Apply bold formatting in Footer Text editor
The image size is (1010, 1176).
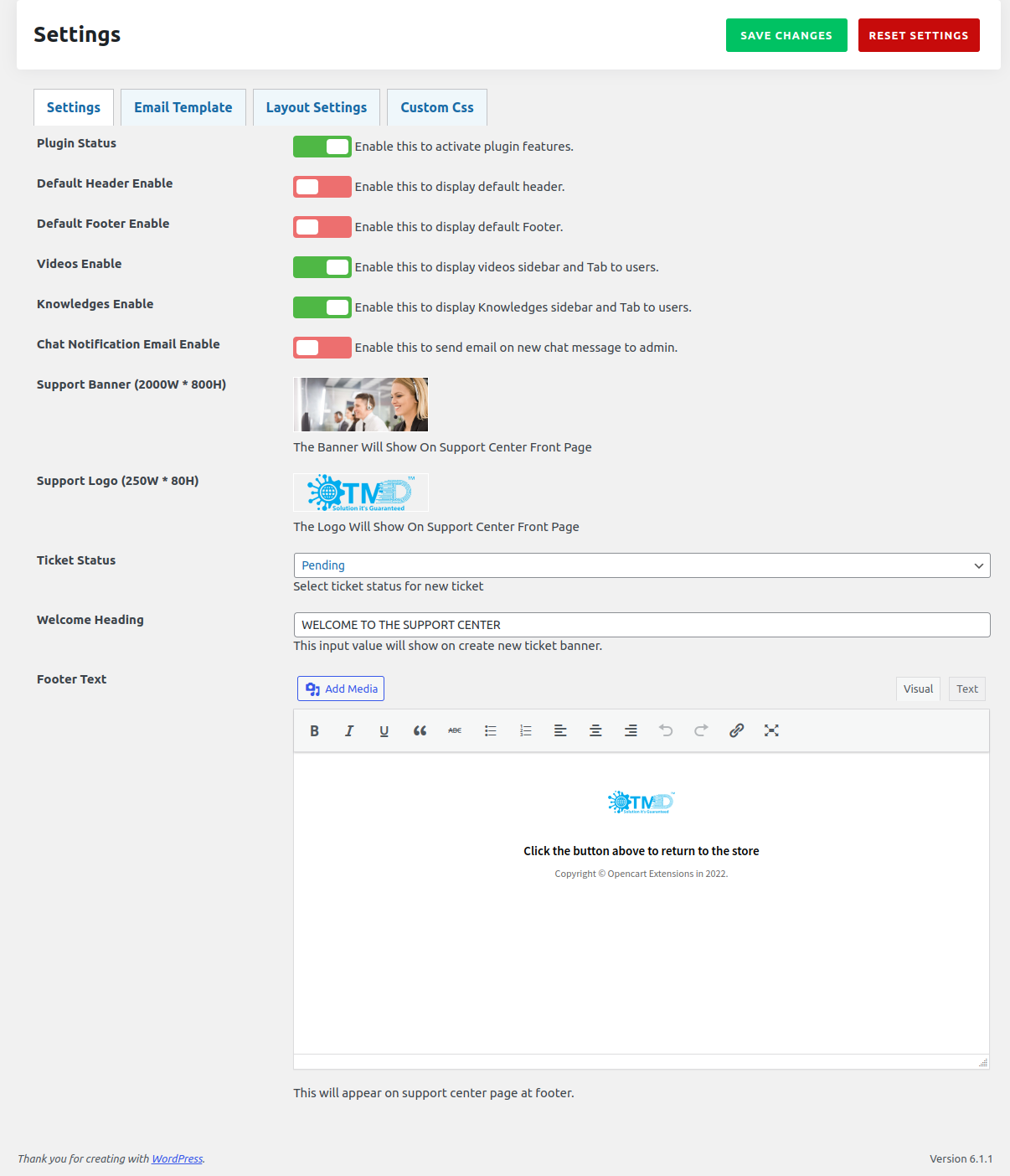314,730
